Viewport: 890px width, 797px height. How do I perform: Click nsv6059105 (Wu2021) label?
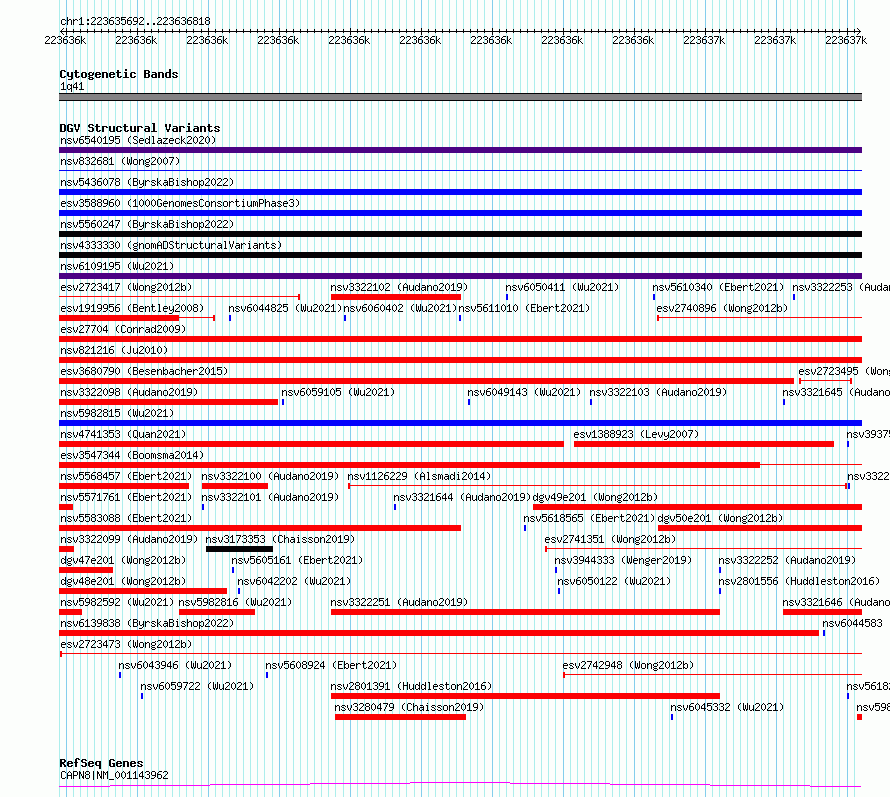[x=338, y=392]
